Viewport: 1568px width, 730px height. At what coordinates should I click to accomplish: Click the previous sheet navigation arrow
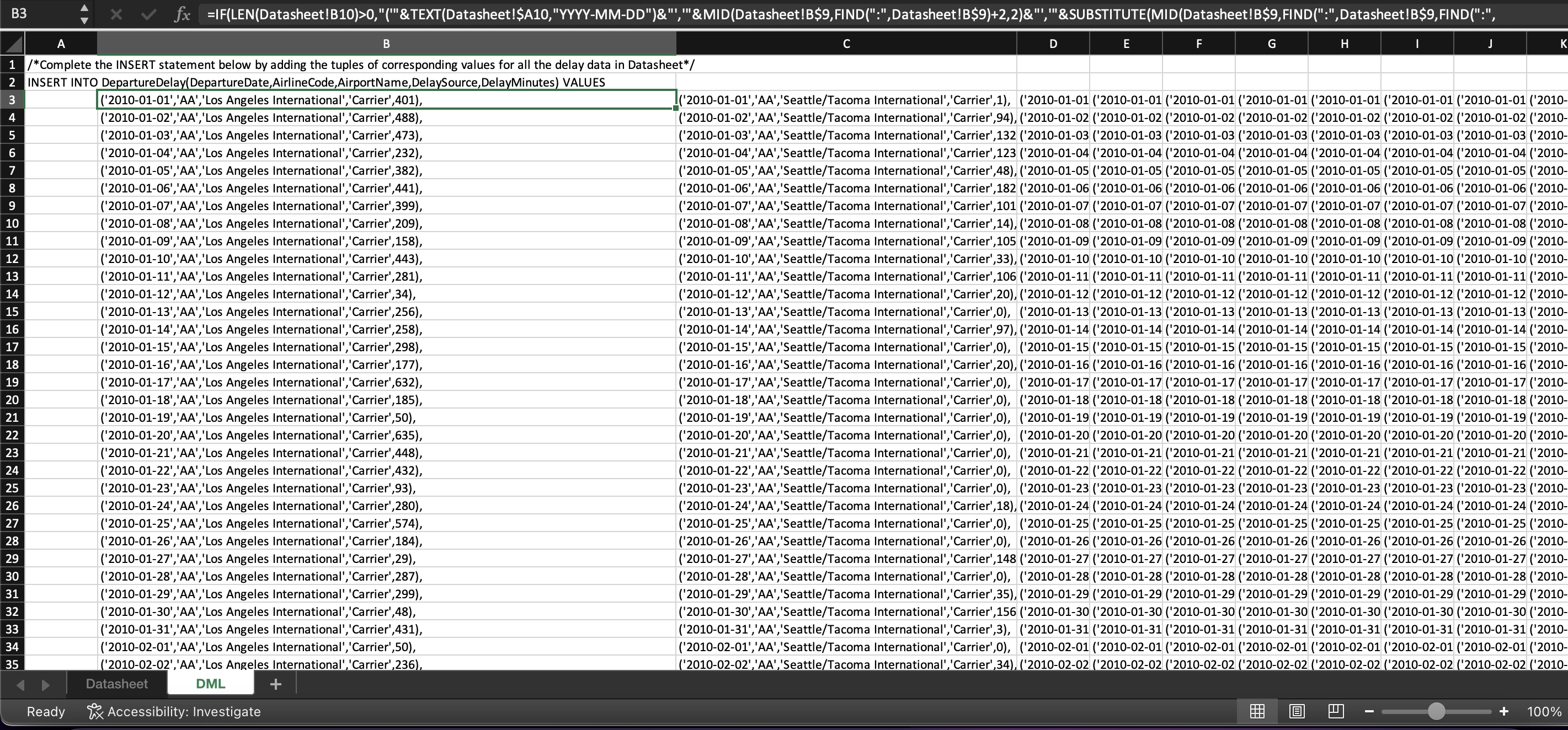pos(20,684)
